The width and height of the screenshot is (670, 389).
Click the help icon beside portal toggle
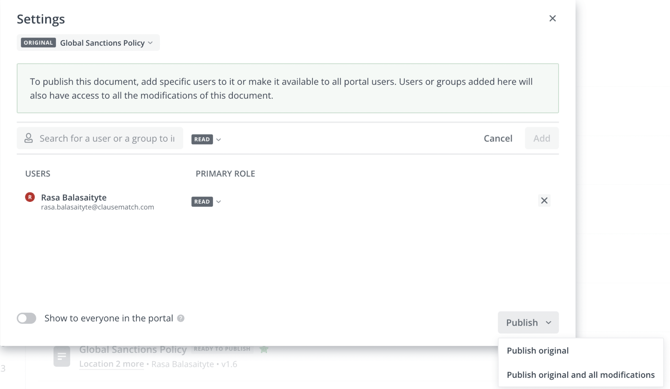181,318
